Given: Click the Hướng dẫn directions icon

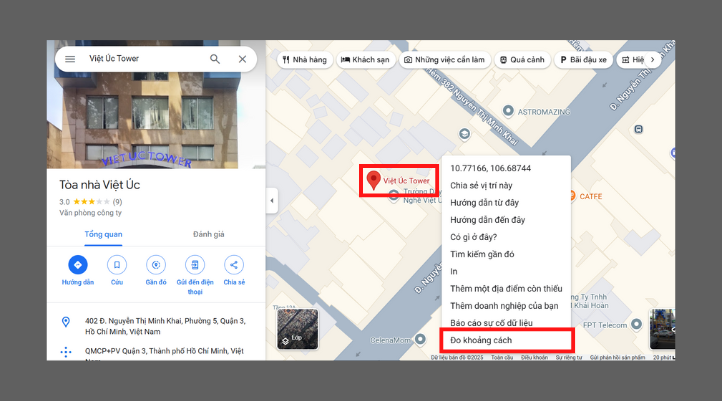Looking at the screenshot, I should click(78, 265).
